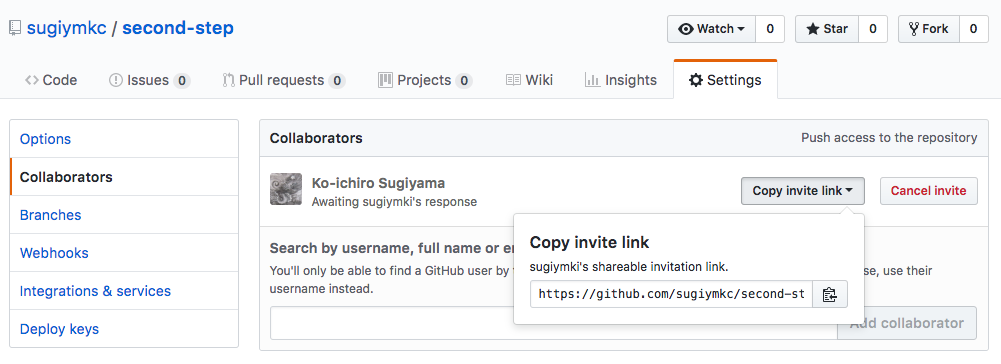Open the Wiki tab

(529, 80)
